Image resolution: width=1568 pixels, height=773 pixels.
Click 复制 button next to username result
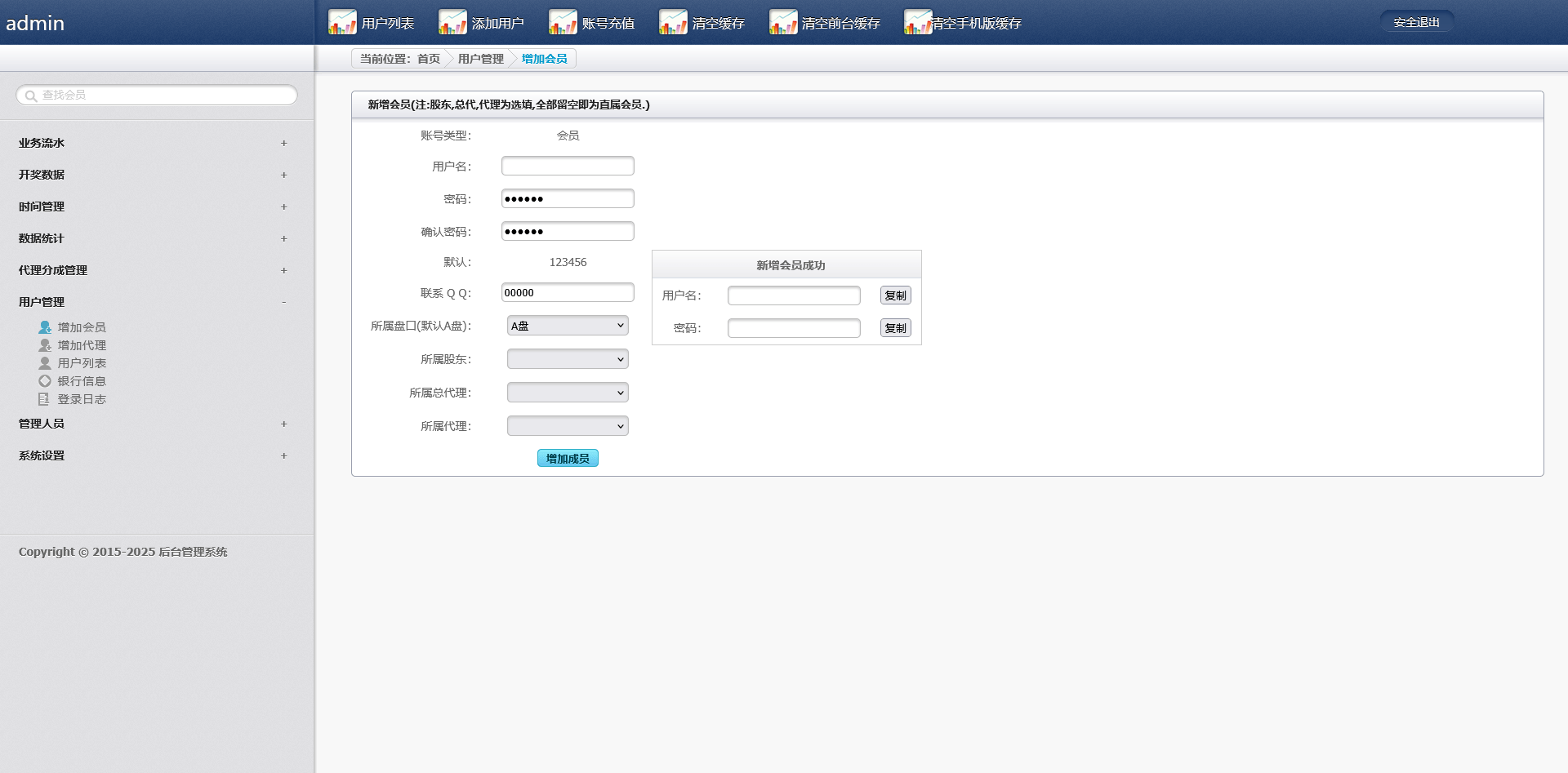click(x=895, y=295)
